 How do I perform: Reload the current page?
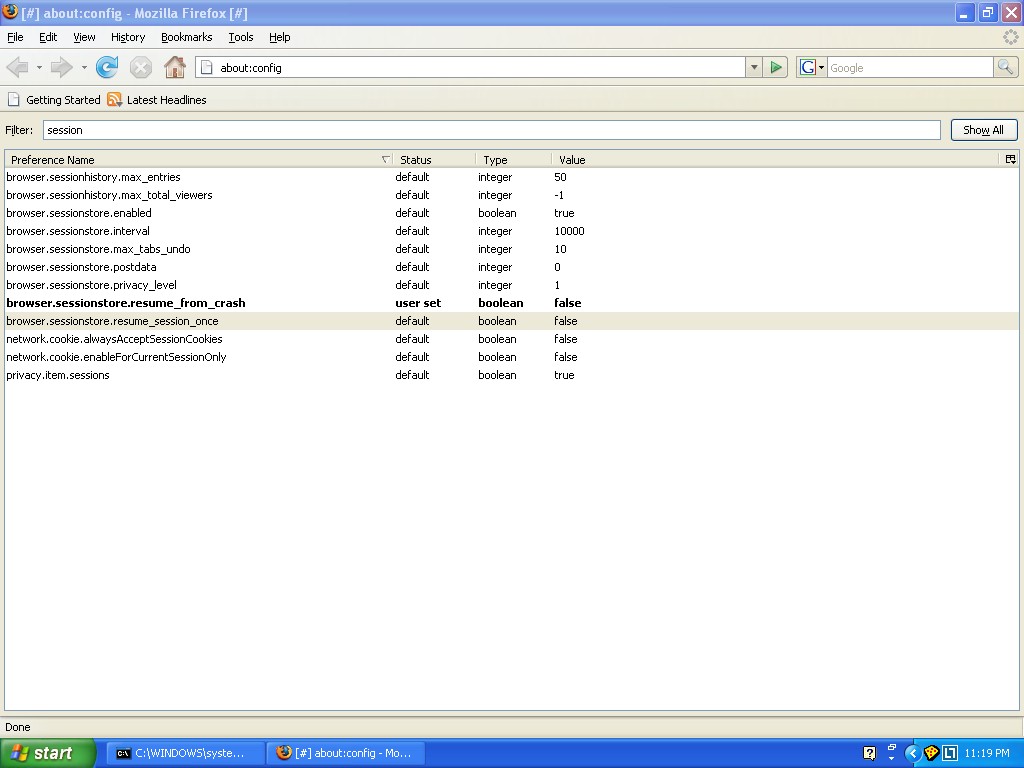click(x=106, y=67)
